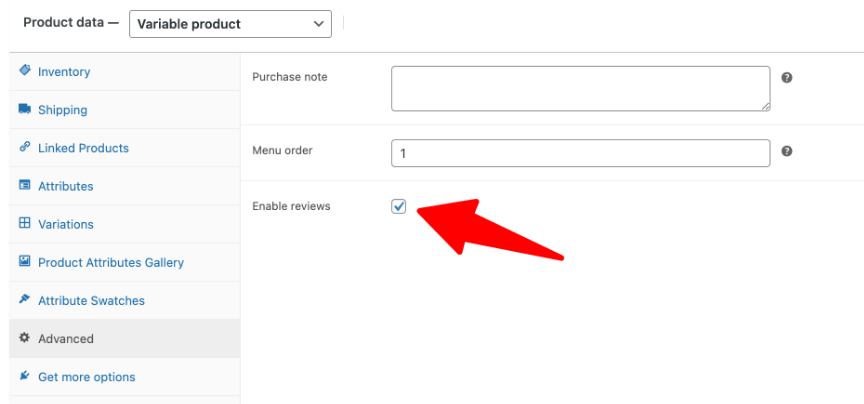Focus the Menu order input field
864x404 pixels.
[x=580, y=153]
